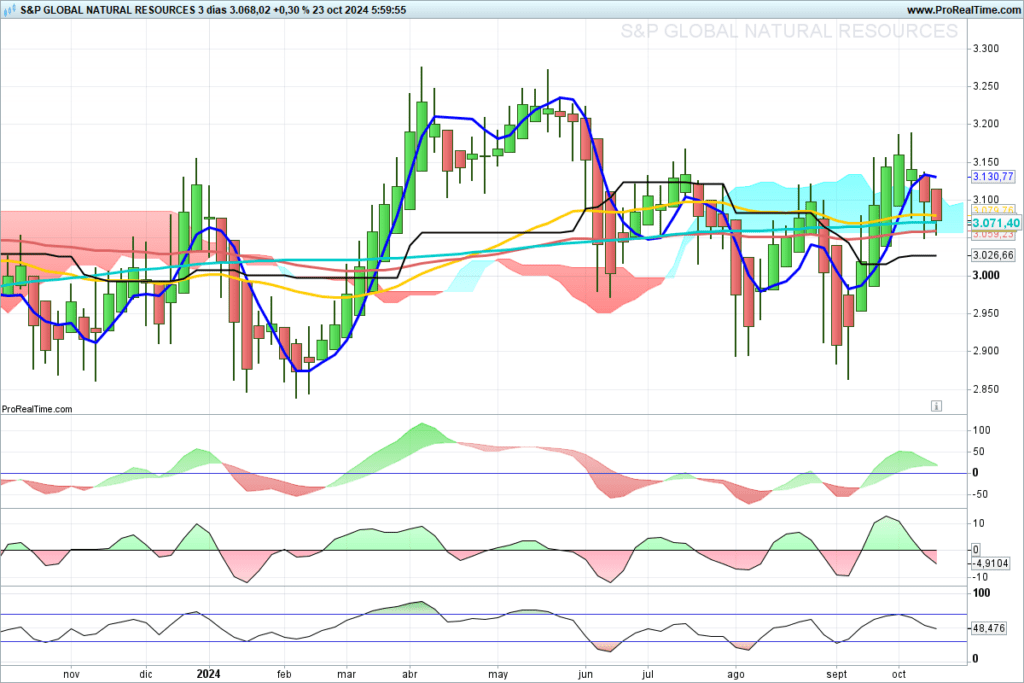Screen dimensions: 1024x683
Task: Click the -50 level on first indicator scale
Action: click(x=980, y=494)
